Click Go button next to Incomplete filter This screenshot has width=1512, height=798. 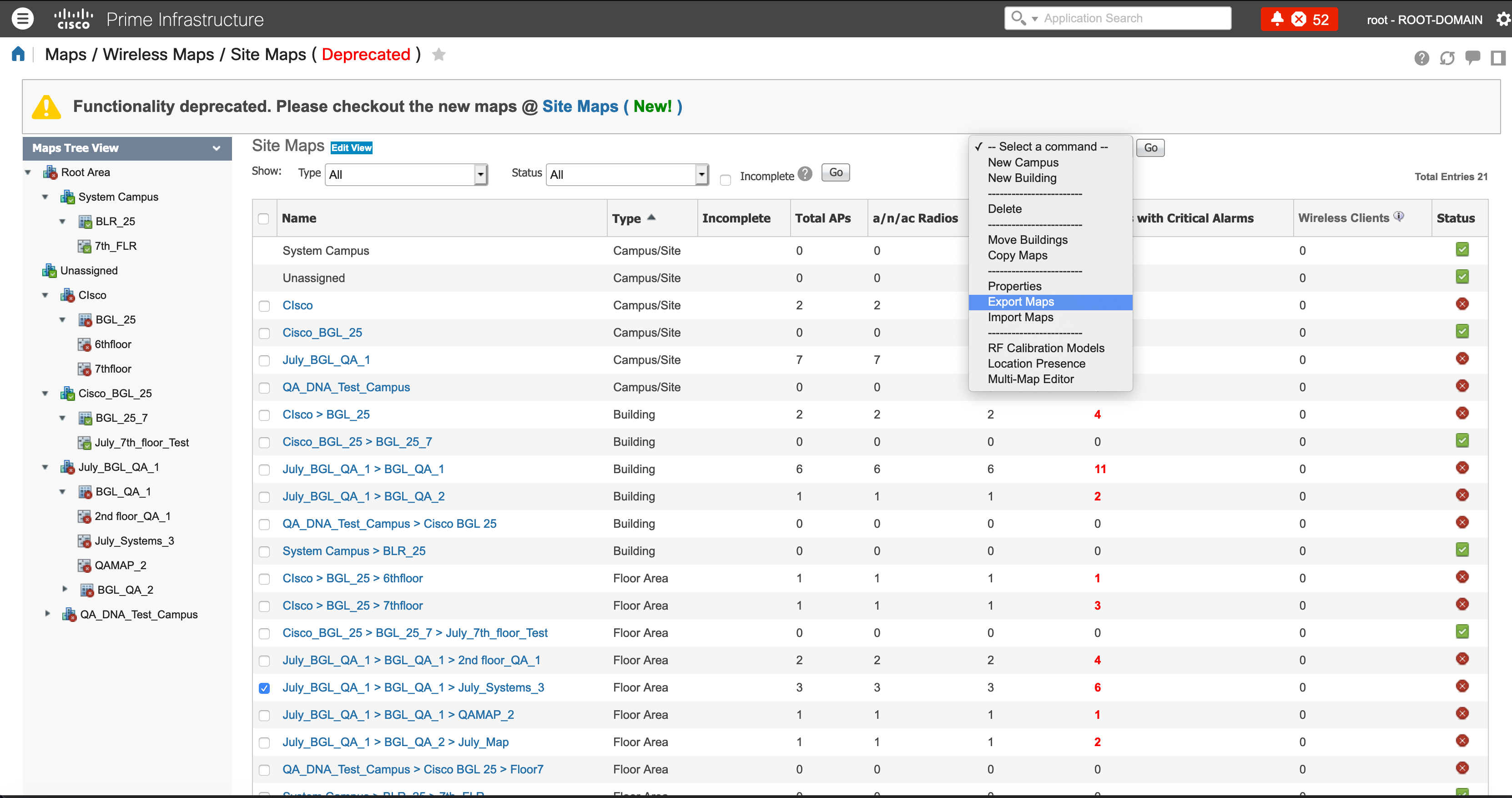point(836,172)
